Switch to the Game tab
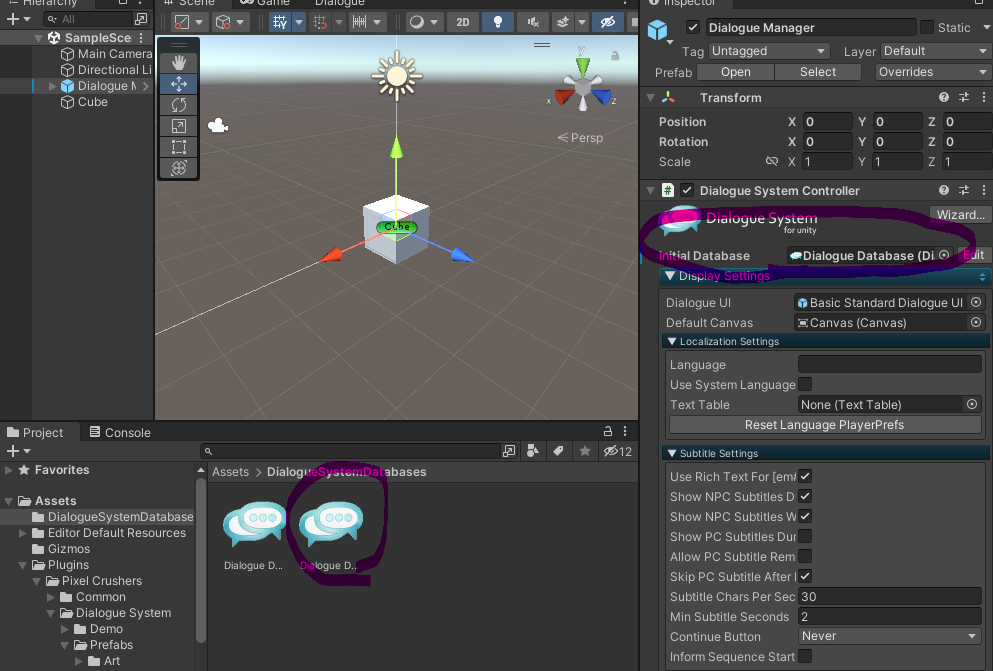993x671 pixels. (x=265, y=3)
